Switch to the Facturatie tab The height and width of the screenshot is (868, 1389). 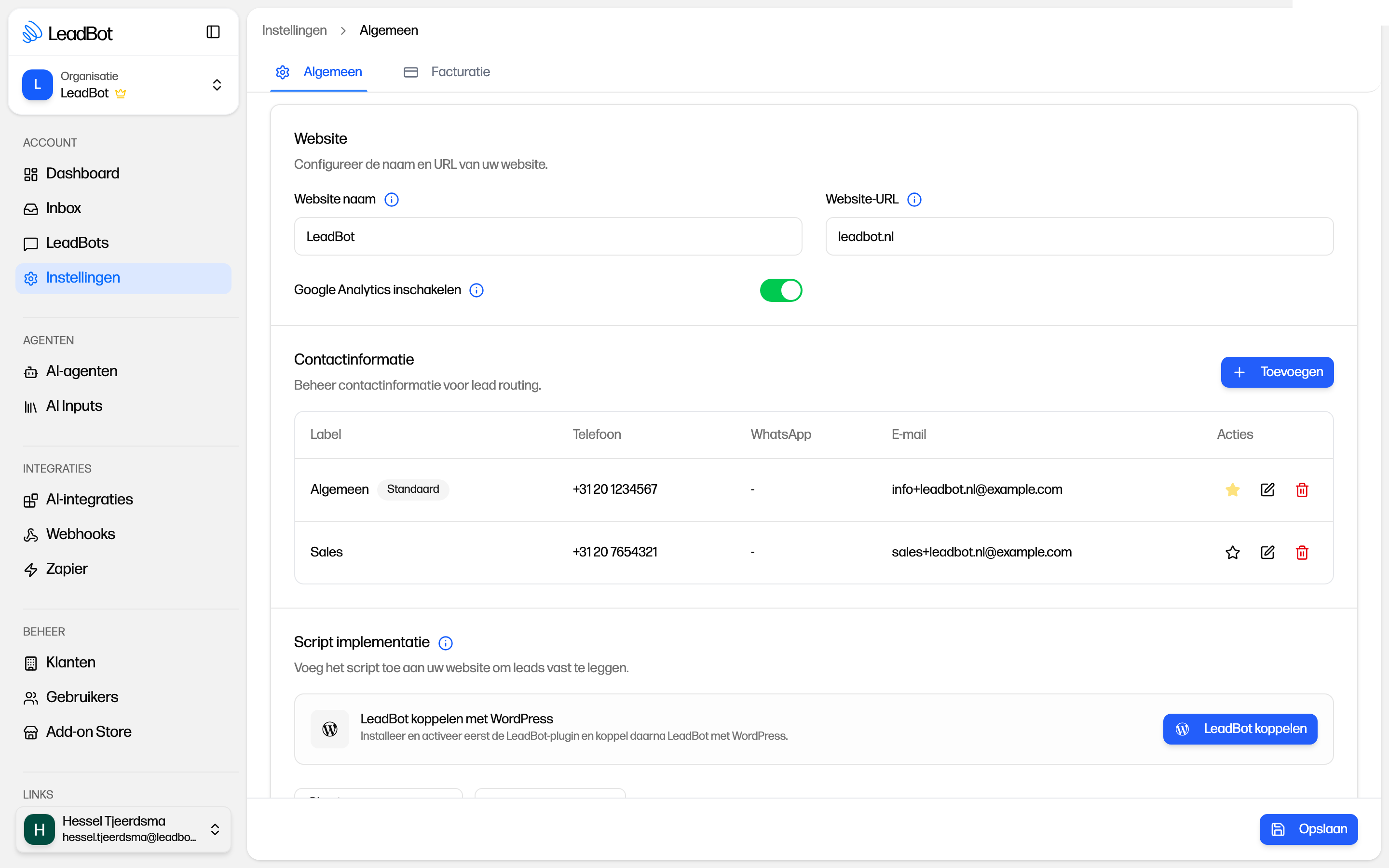pos(447,72)
